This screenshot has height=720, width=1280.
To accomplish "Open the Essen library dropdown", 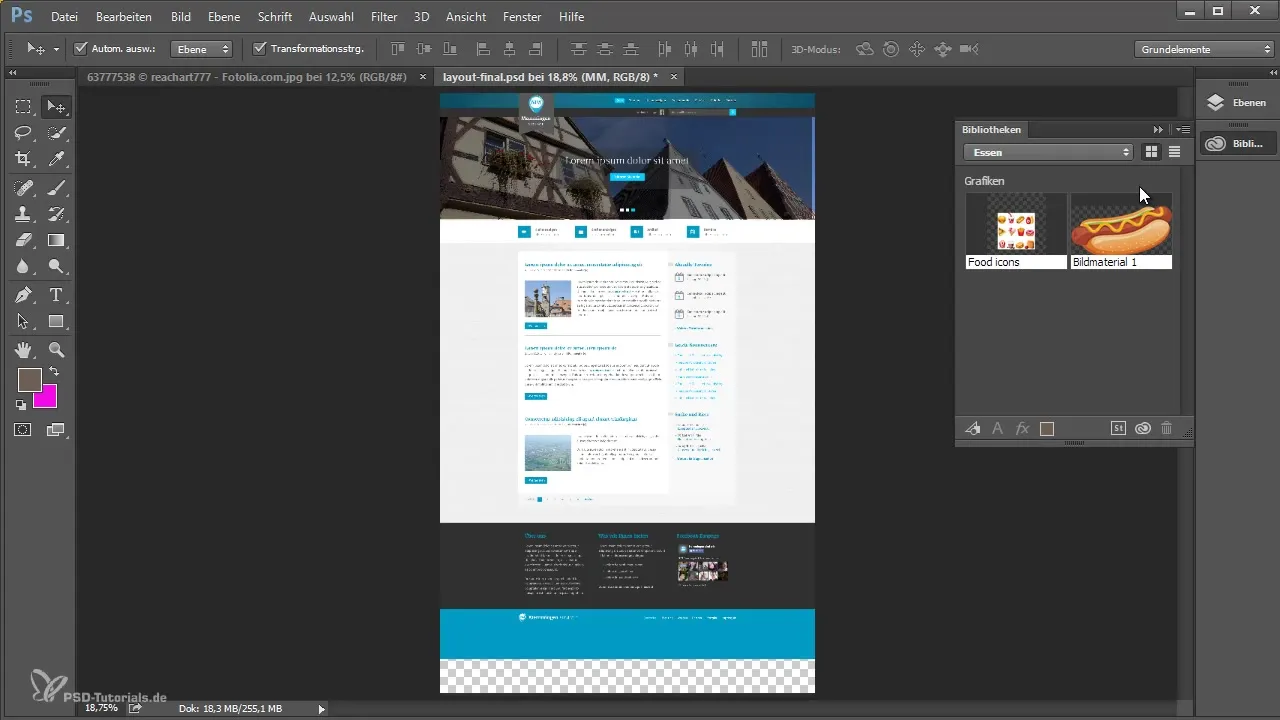I will point(1048,152).
